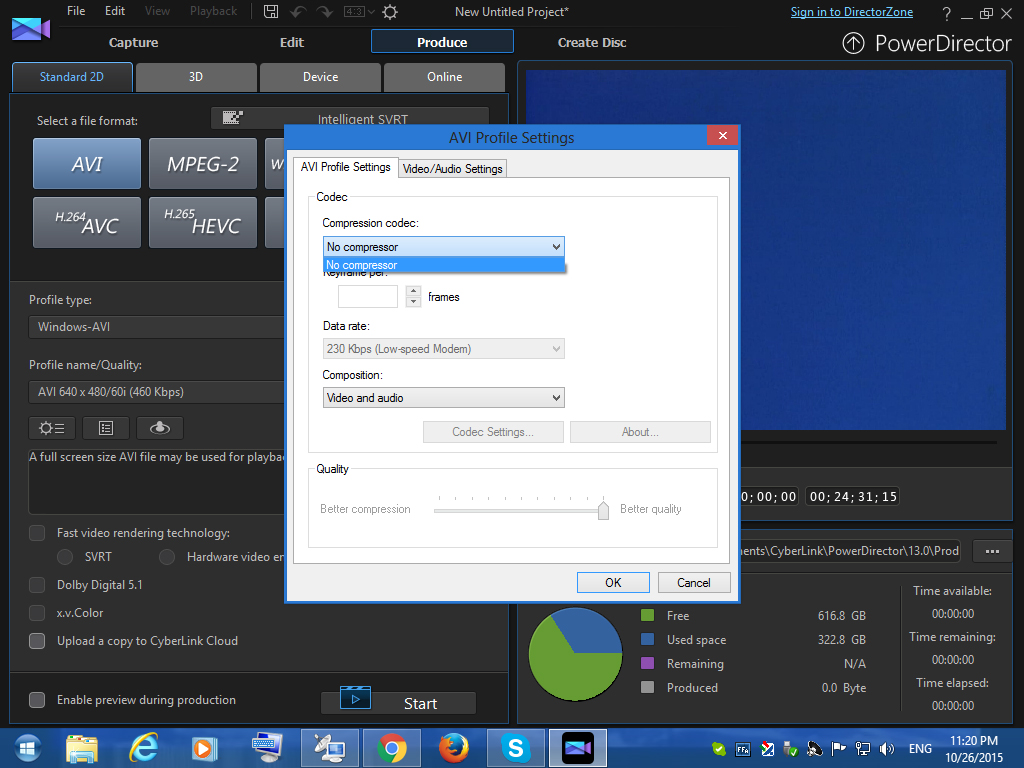This screenshot has width=1024, height=768.
Task: Open the Windows Start button
Action: (x=26, y=748)
